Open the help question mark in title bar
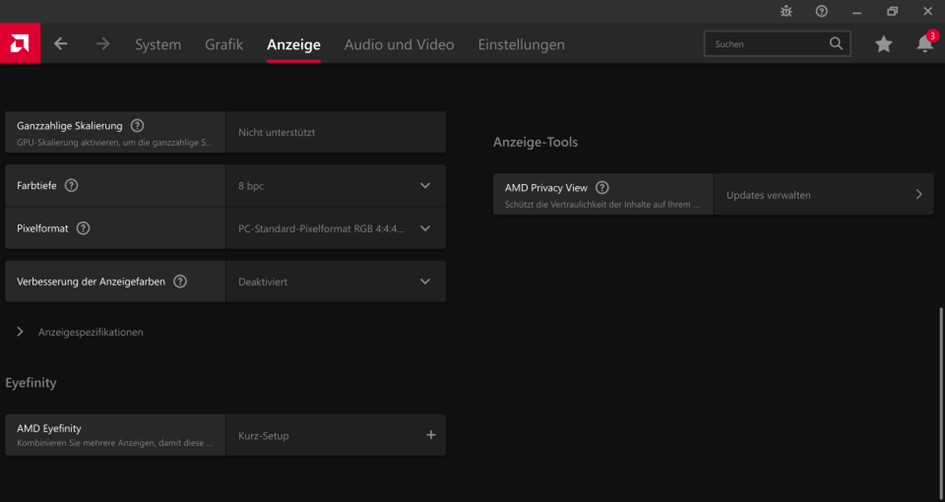The width and height of the screenshot is (945, 502). pos(821,11)
